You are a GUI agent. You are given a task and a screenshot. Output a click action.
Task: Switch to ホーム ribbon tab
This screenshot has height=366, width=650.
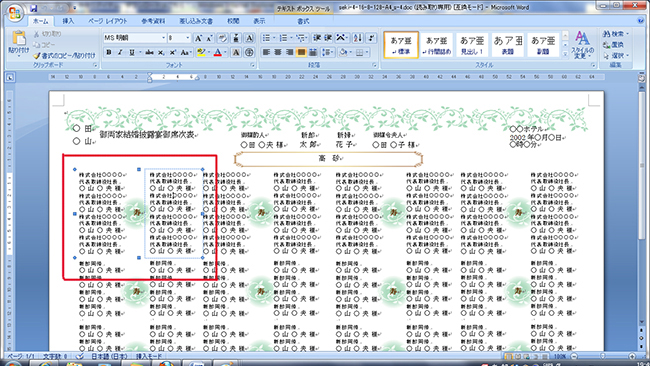[x=41, y=21]
